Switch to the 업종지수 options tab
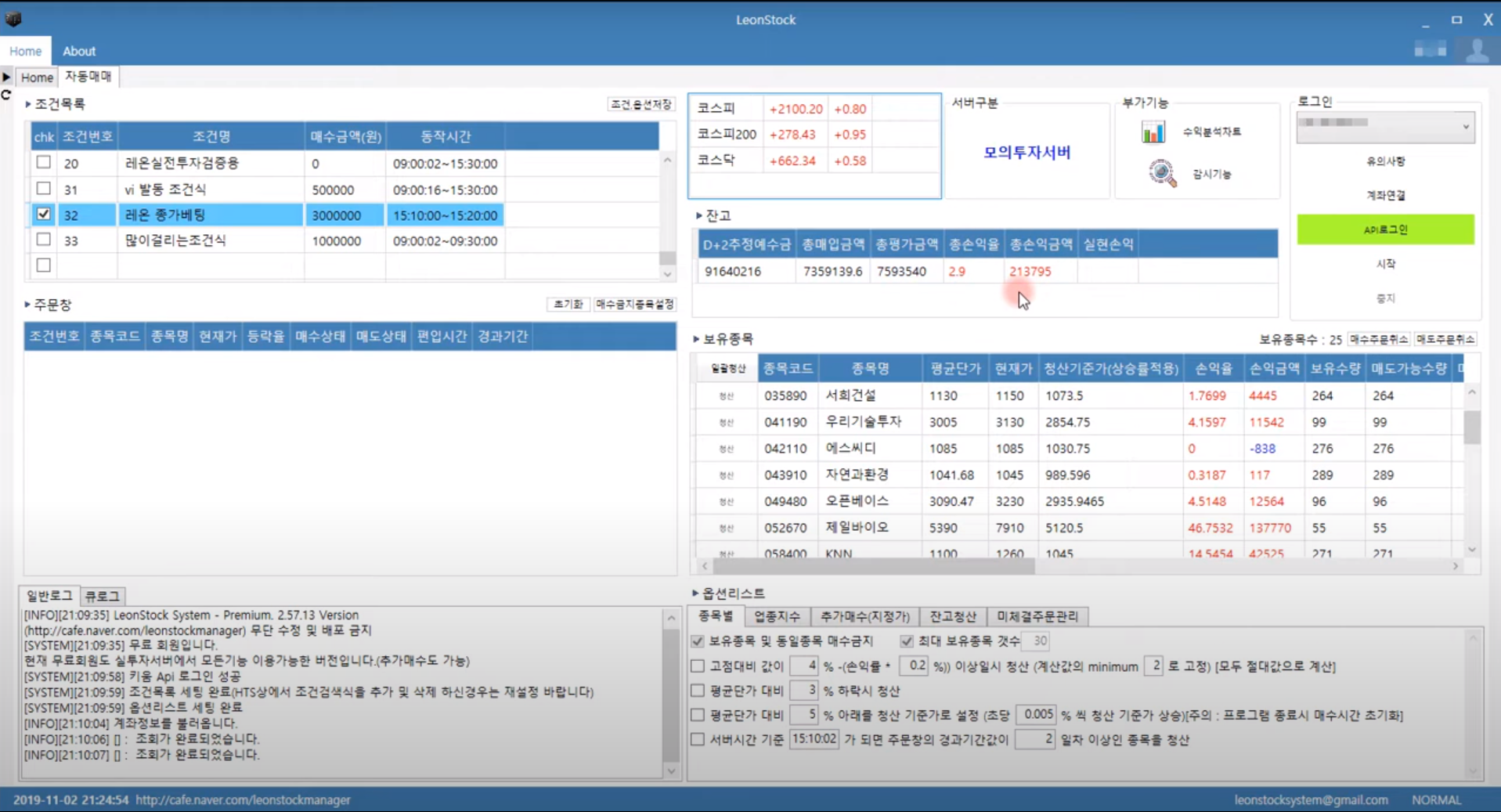The height and width of the screenshot is (812, 1501). pyautogui.click(x=777, y=616)
